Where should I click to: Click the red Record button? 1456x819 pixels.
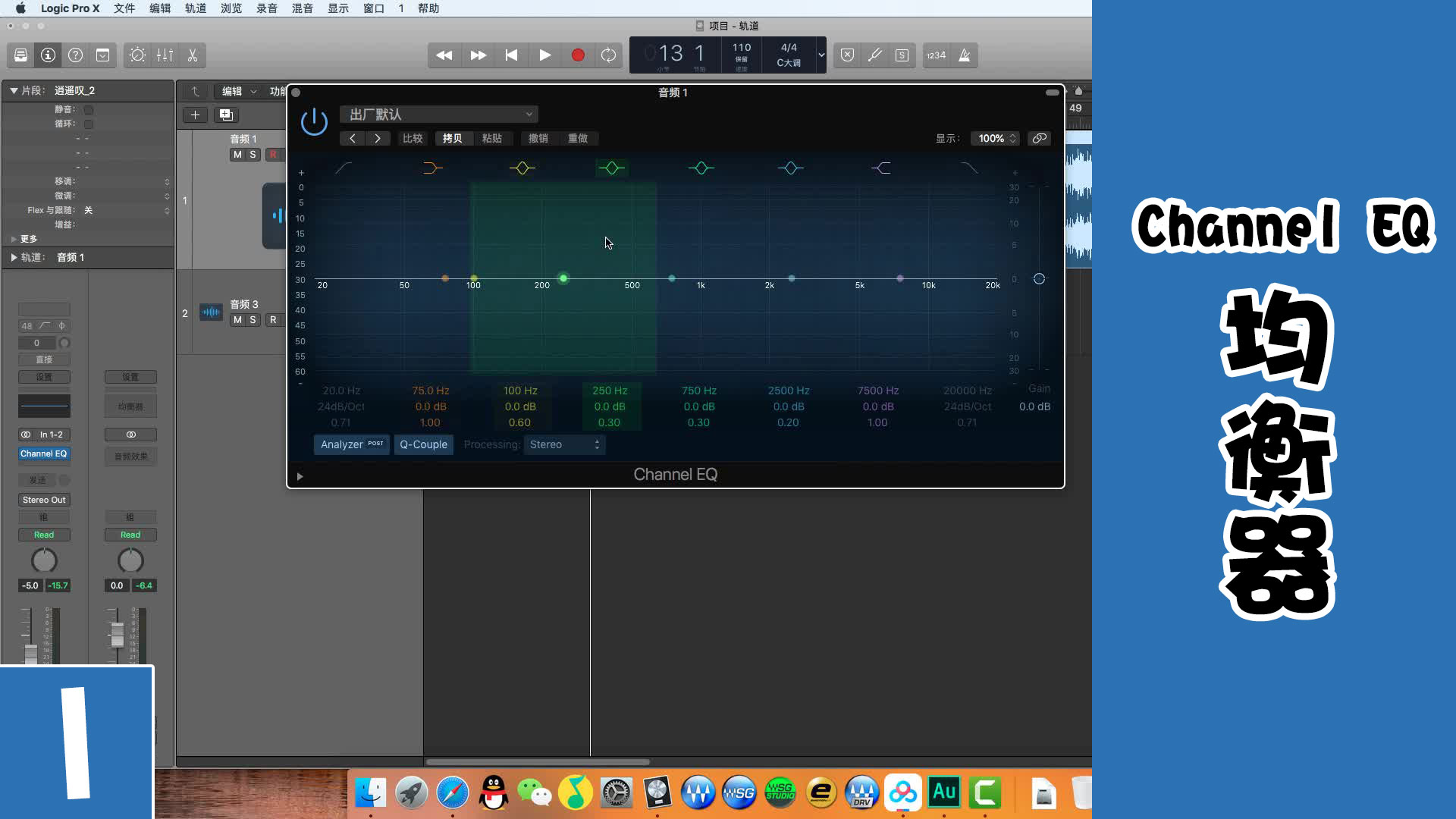[x=578, y=55]
